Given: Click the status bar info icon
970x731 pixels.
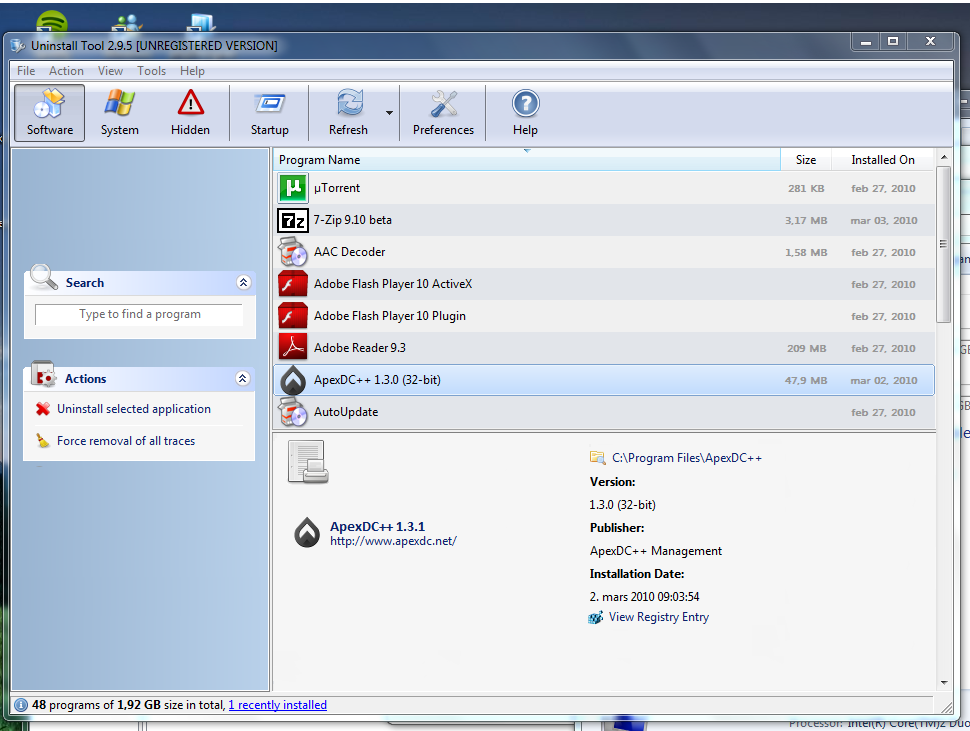Looking at the screenshot, I should point(21,705).
